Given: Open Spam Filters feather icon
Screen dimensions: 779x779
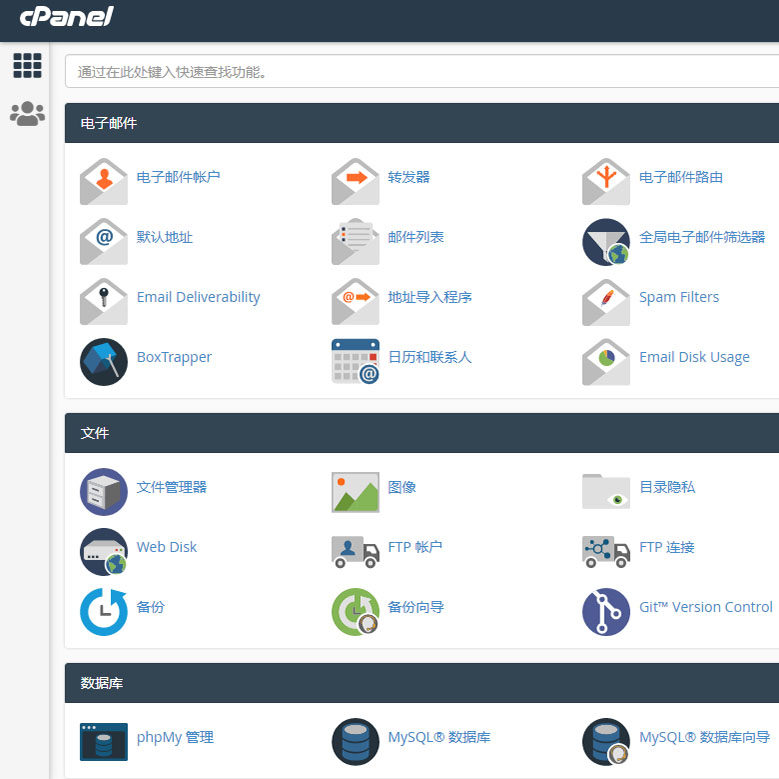Looking at the screenshot, I should point(606,302).
